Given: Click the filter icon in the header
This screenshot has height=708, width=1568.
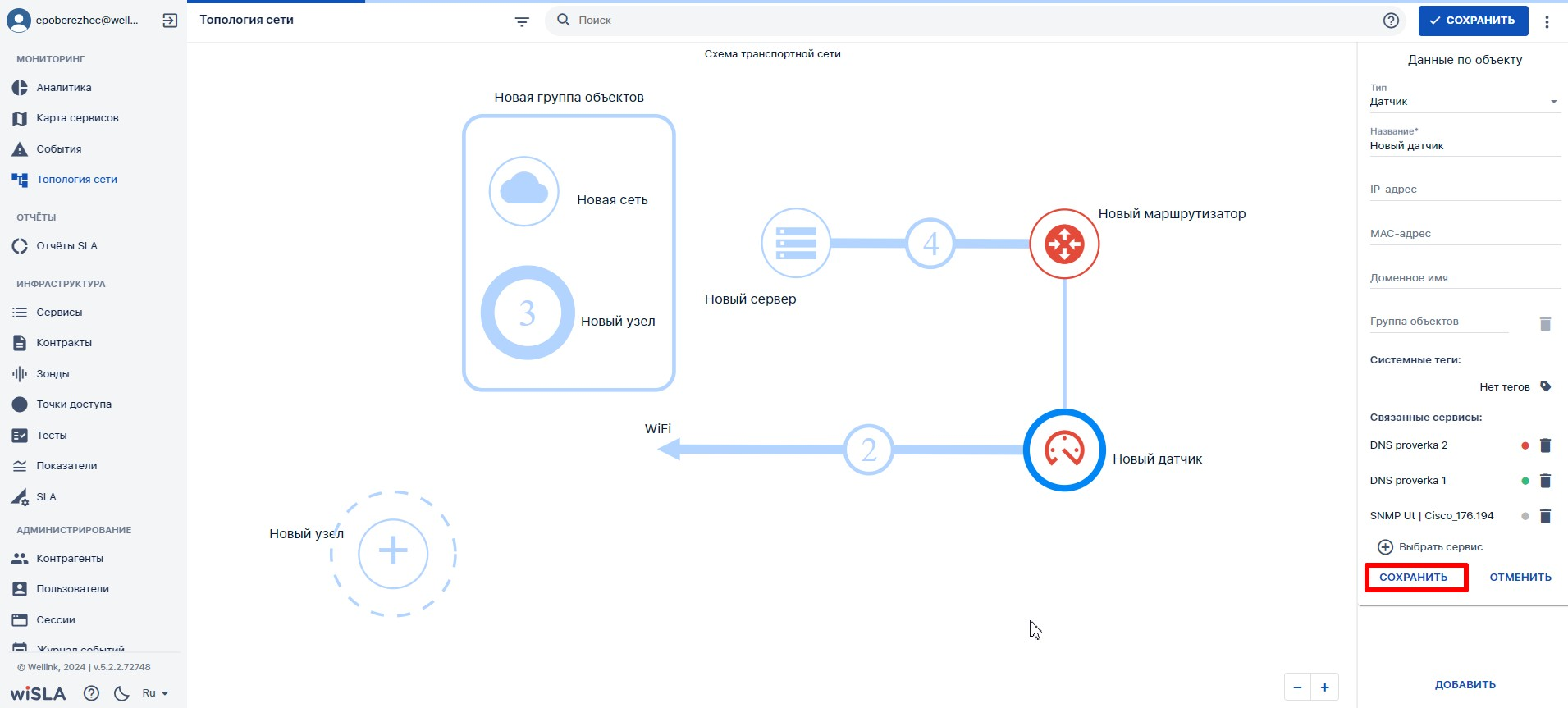Looking at the screenshot, I should coord(522,21).
